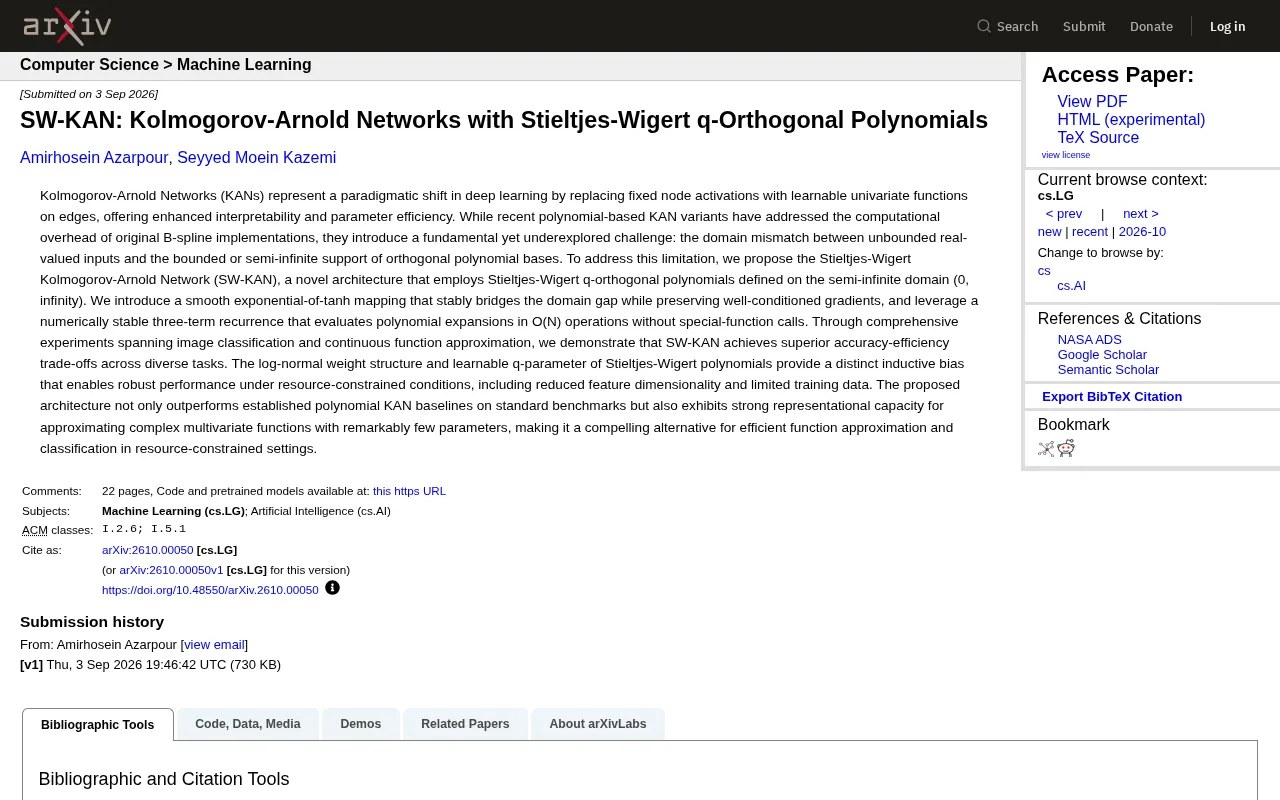
Task: Click the '[v1]' version label
Action: 31,665
